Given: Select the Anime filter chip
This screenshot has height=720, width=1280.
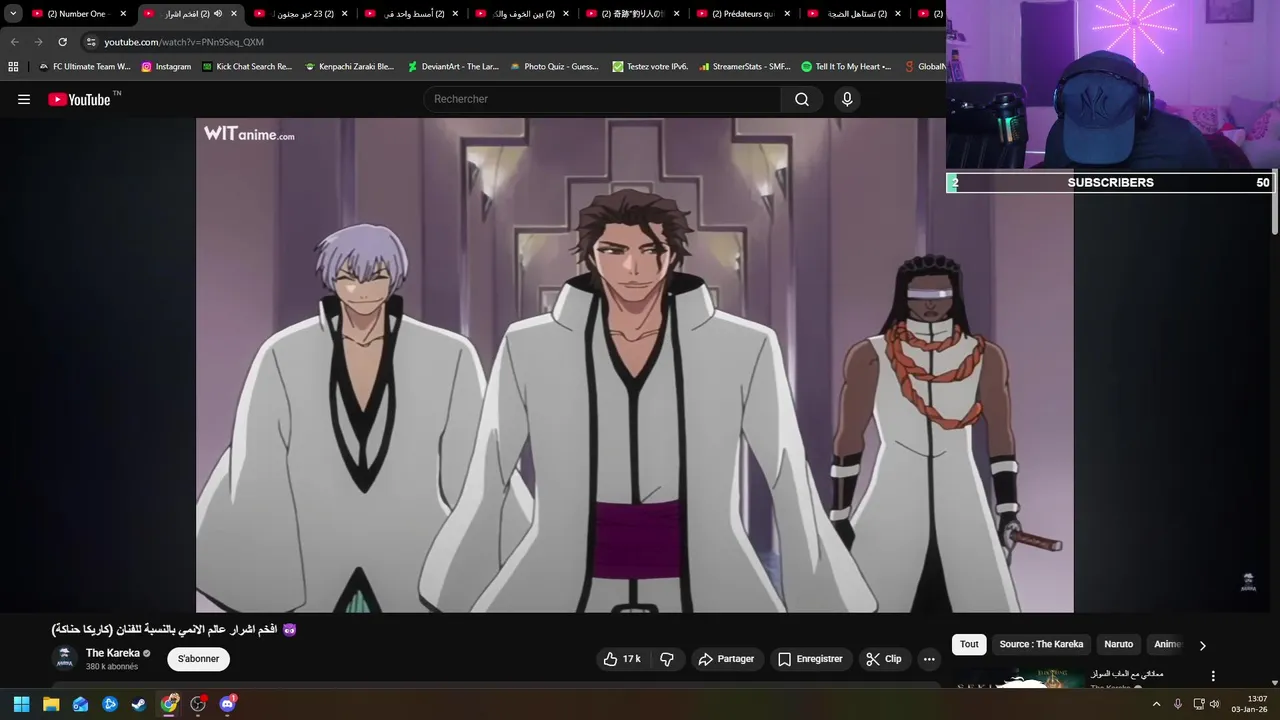Looking at the screenshot, I should click(1167, 644).
